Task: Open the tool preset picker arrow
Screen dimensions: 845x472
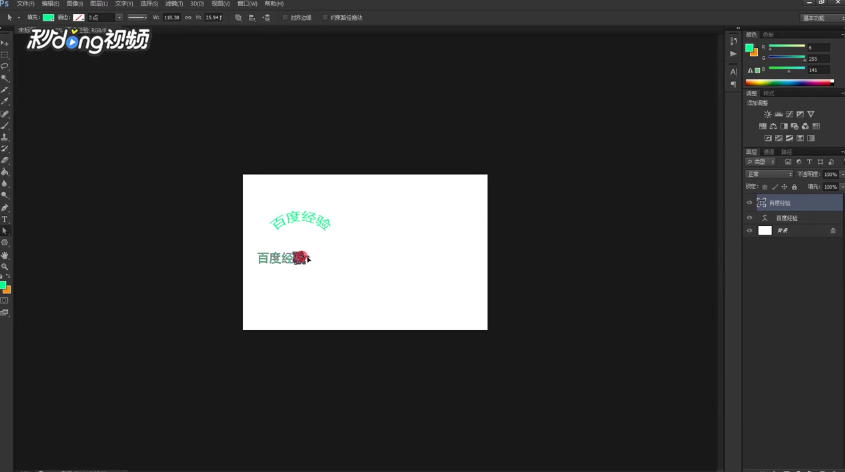Action: click(18, 18)
